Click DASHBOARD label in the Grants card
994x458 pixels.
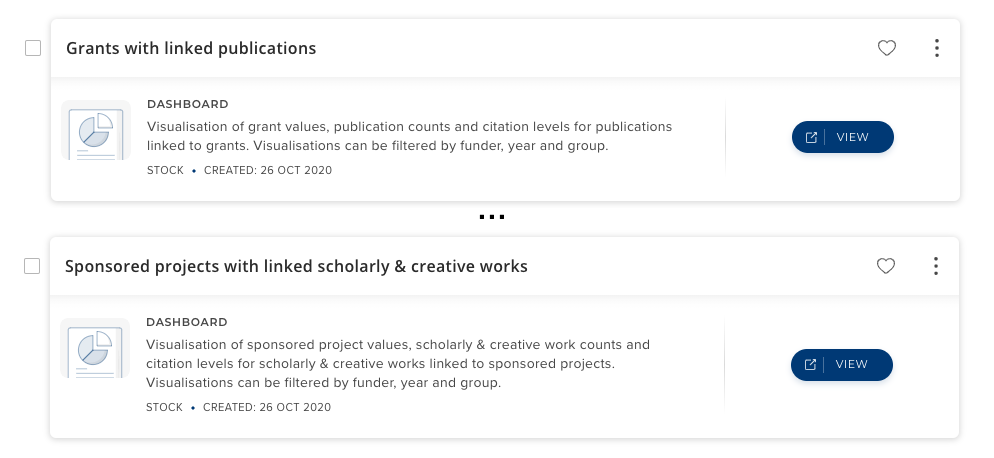(x=188, y=104)
